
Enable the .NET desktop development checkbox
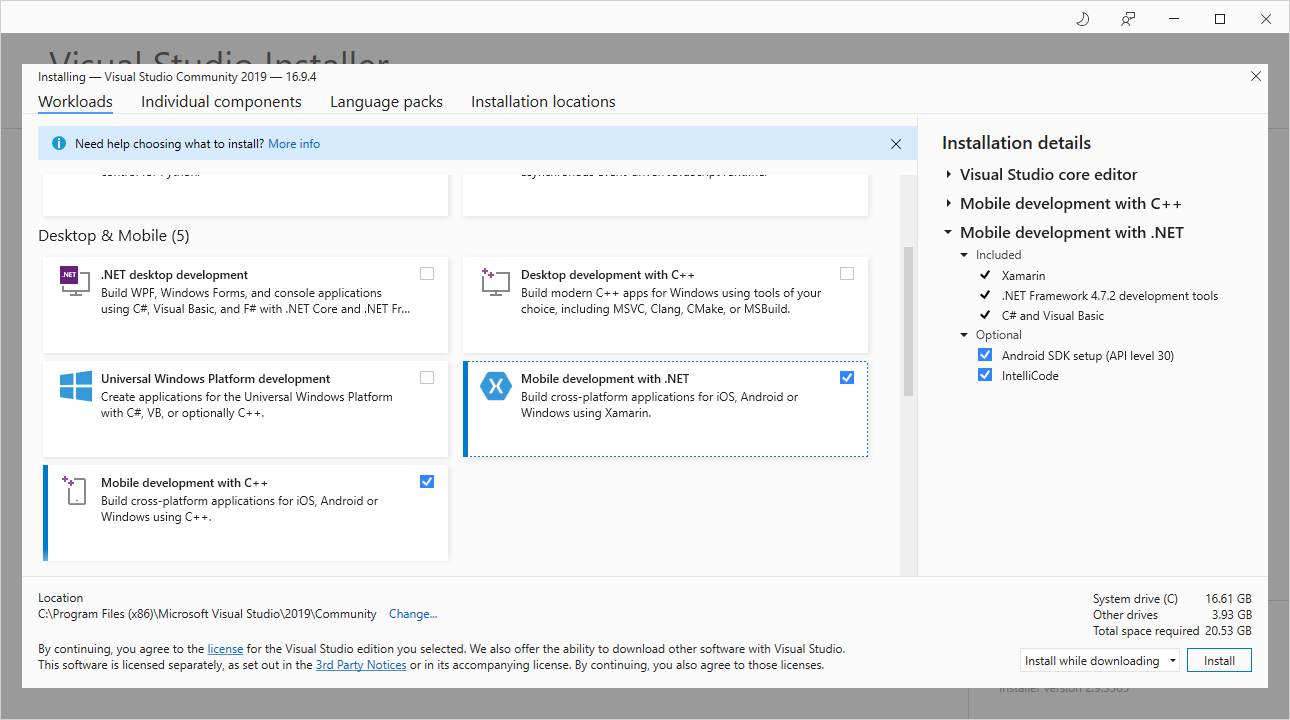pyautogui.click(x=427, y=273)
